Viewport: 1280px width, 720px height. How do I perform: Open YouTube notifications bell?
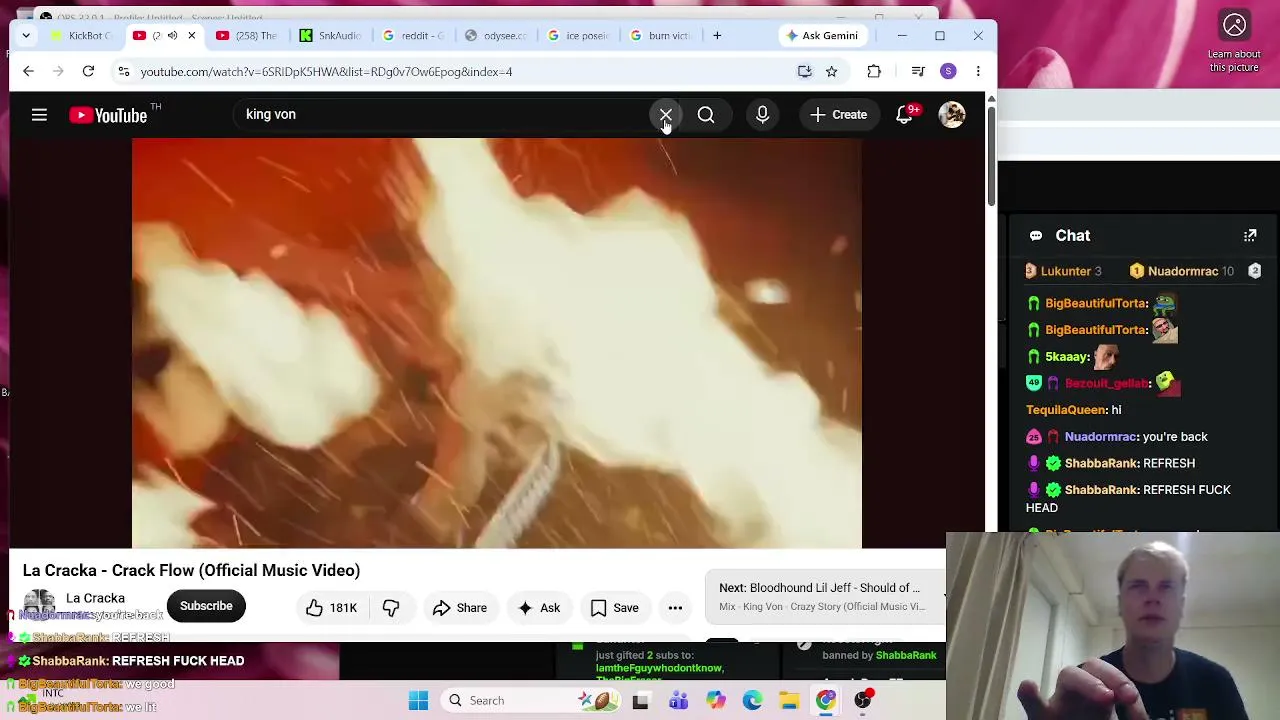[904, 115]
